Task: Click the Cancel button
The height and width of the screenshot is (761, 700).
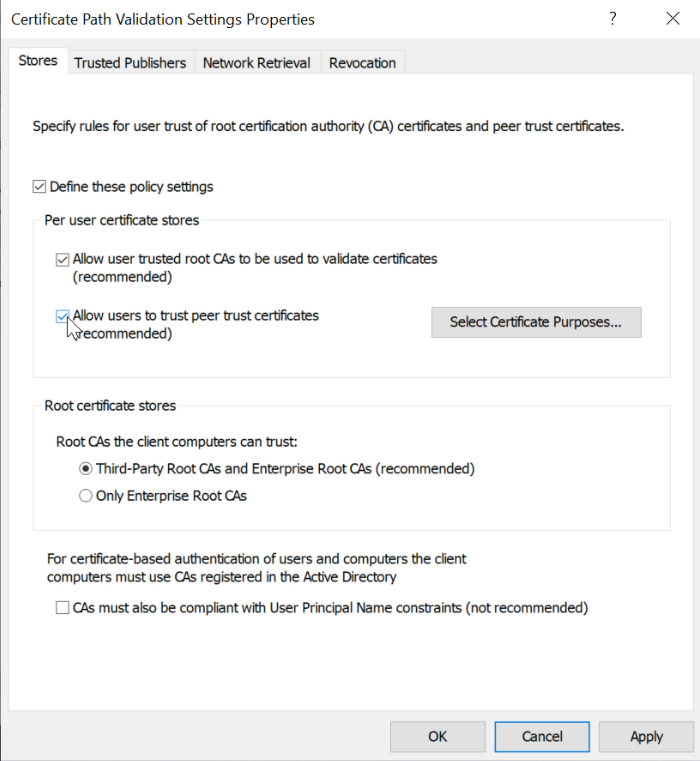Action: 542,736
